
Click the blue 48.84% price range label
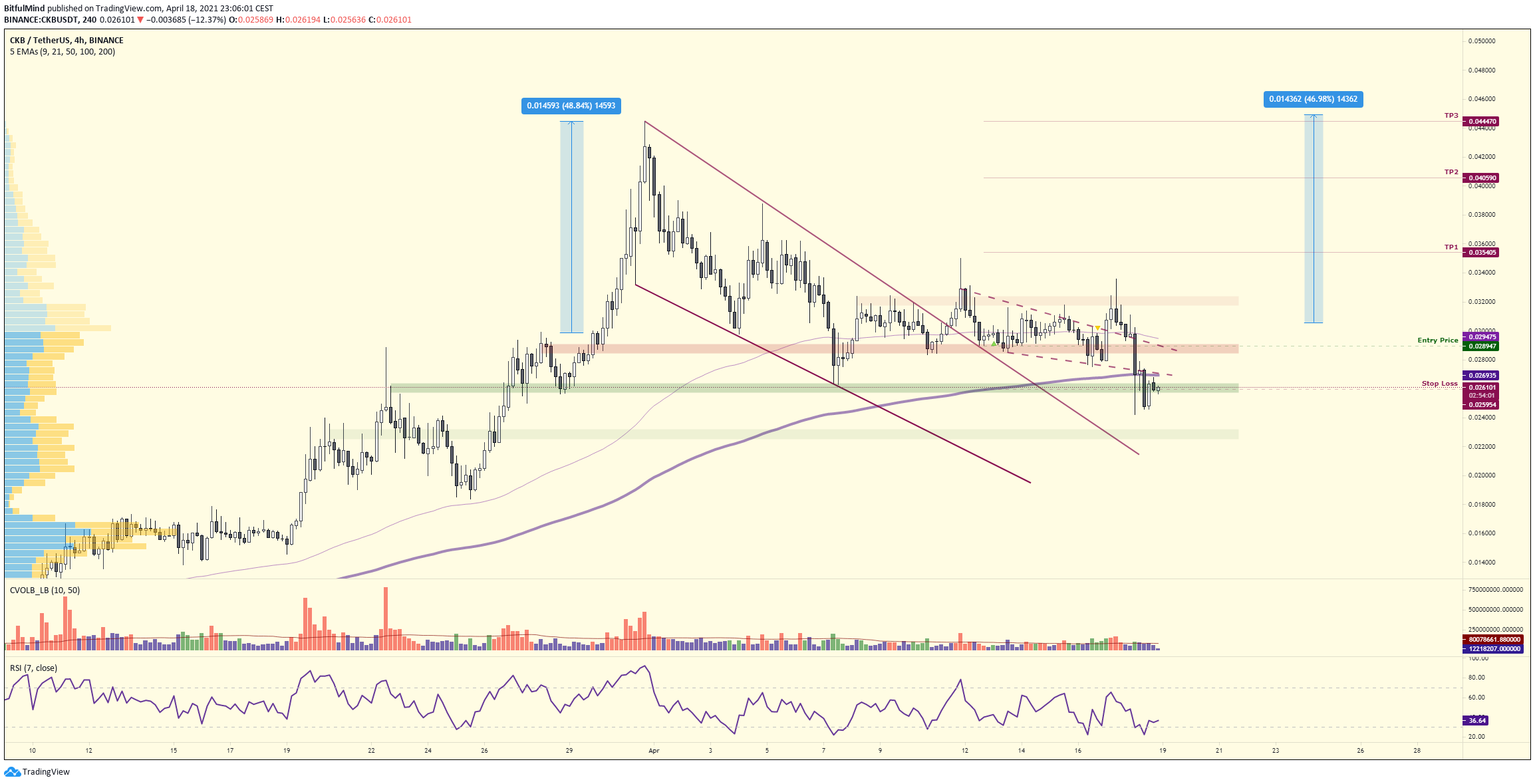coord(571,106)
